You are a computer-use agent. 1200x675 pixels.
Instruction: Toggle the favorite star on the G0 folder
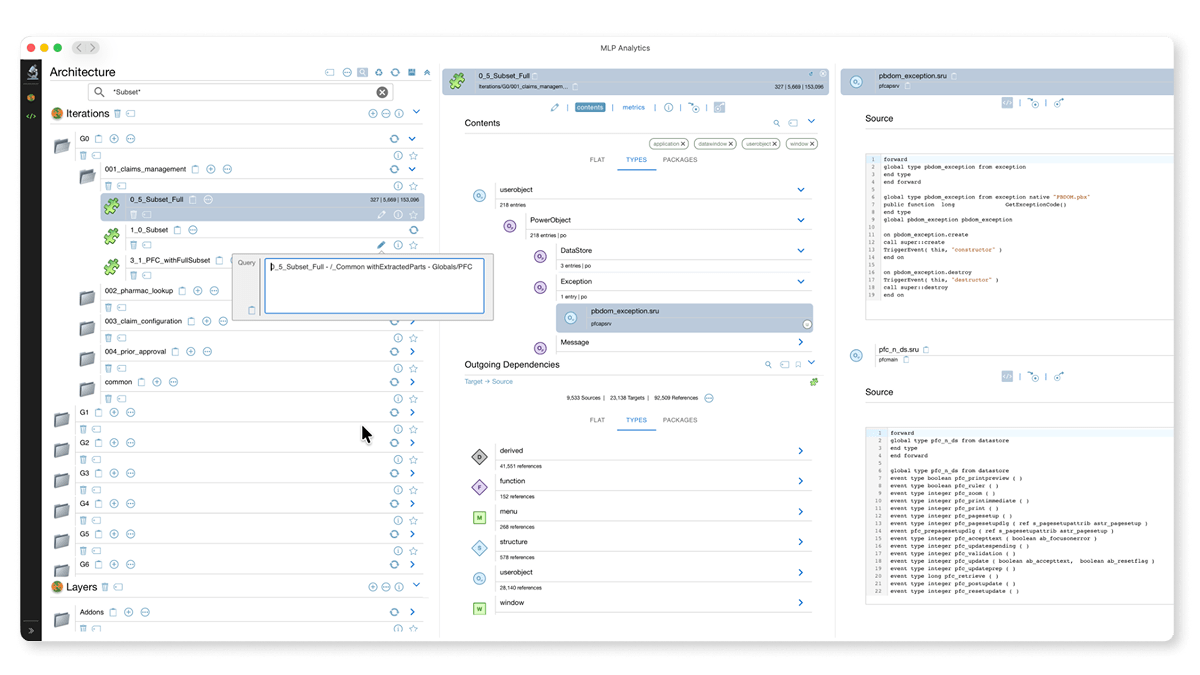[413, 156]
